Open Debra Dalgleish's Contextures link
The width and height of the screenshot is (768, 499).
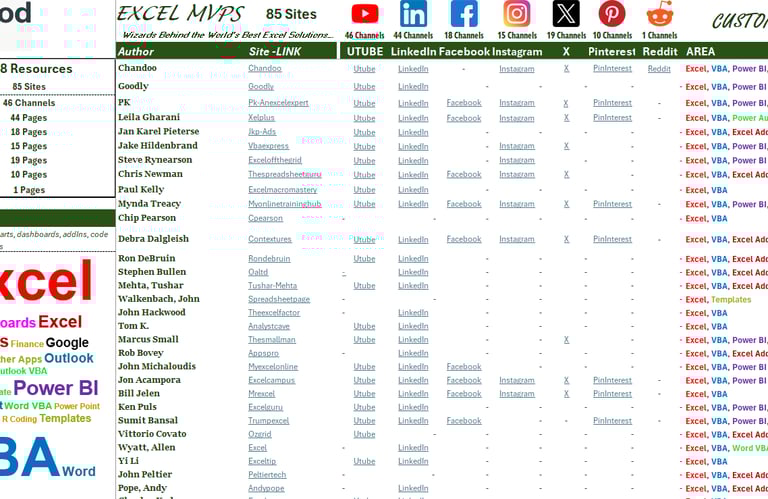pyautogui.click(x=270, y=239)
